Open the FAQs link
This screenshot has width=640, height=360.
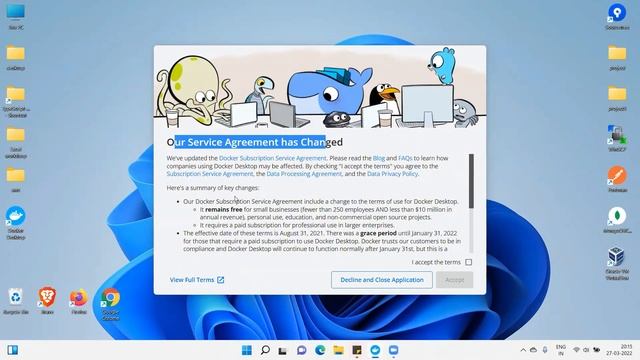(x=405, y=158)
